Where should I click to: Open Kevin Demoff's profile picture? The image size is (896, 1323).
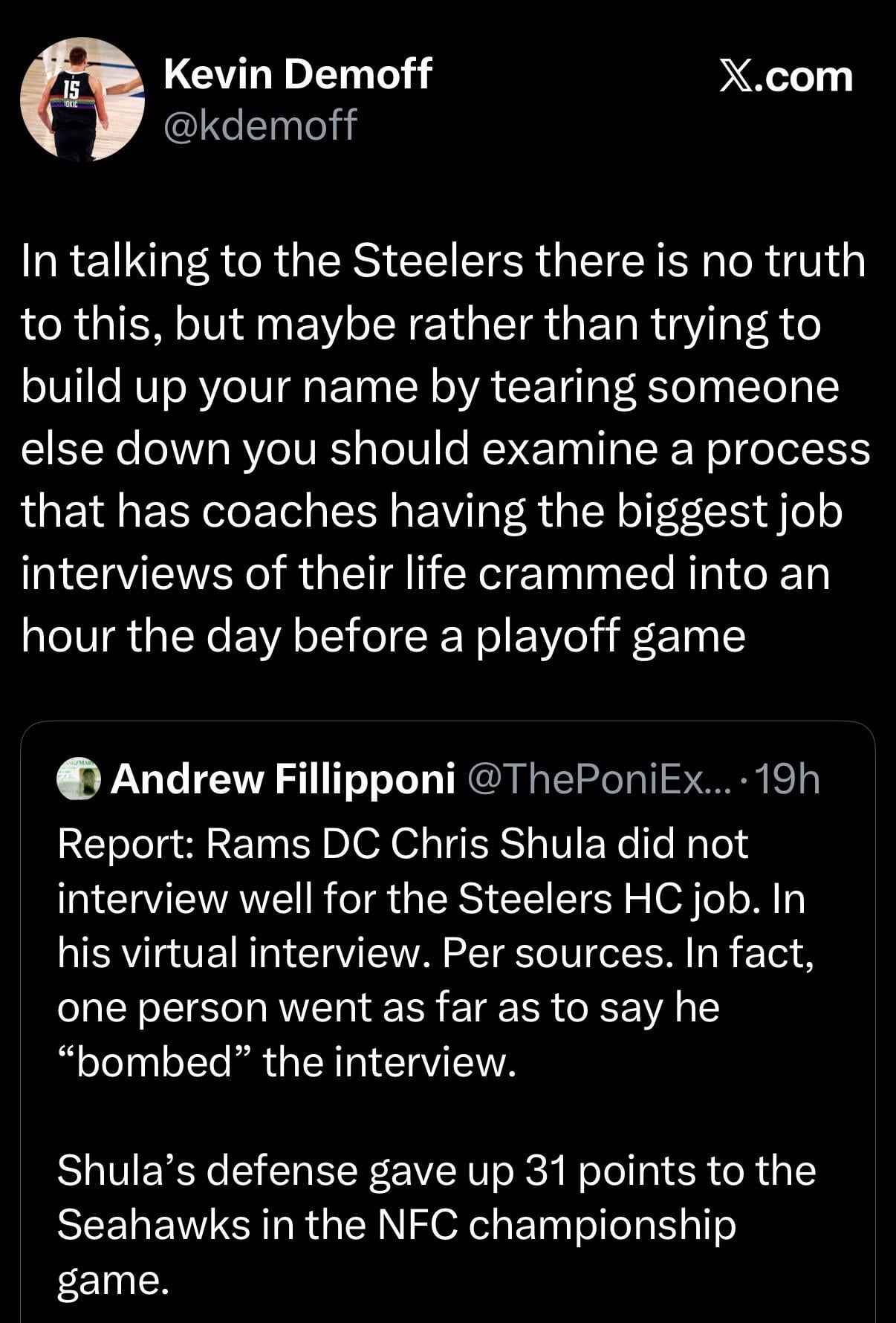pyautogui.click(x=81, y=99)
